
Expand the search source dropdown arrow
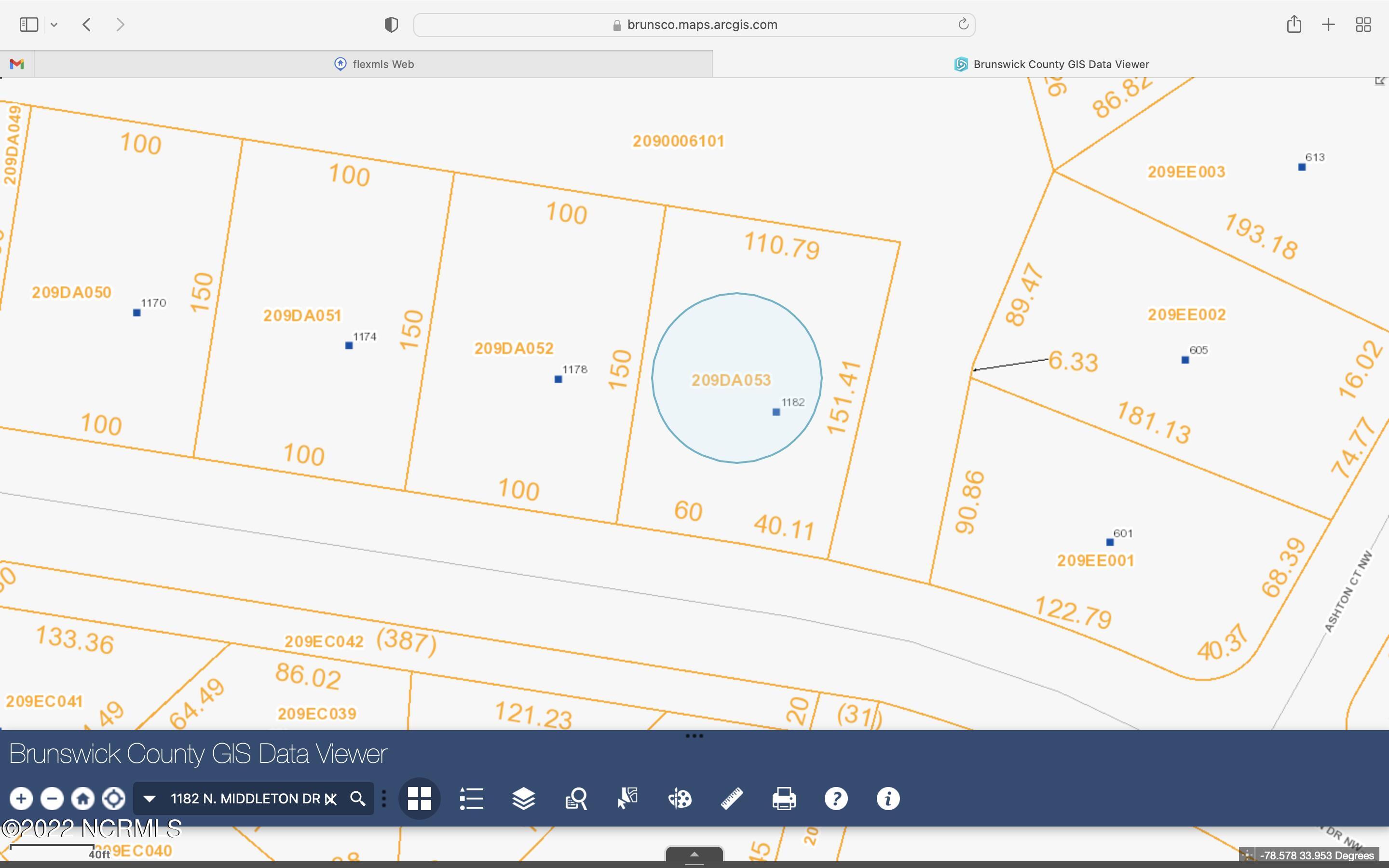click(x=149, y=799)
